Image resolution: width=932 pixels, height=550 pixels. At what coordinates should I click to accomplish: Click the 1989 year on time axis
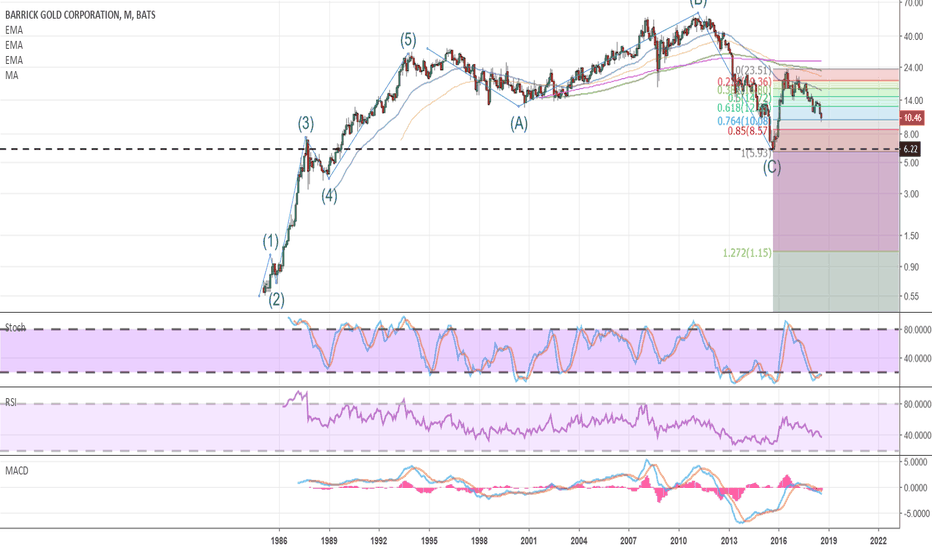[329, 540]
